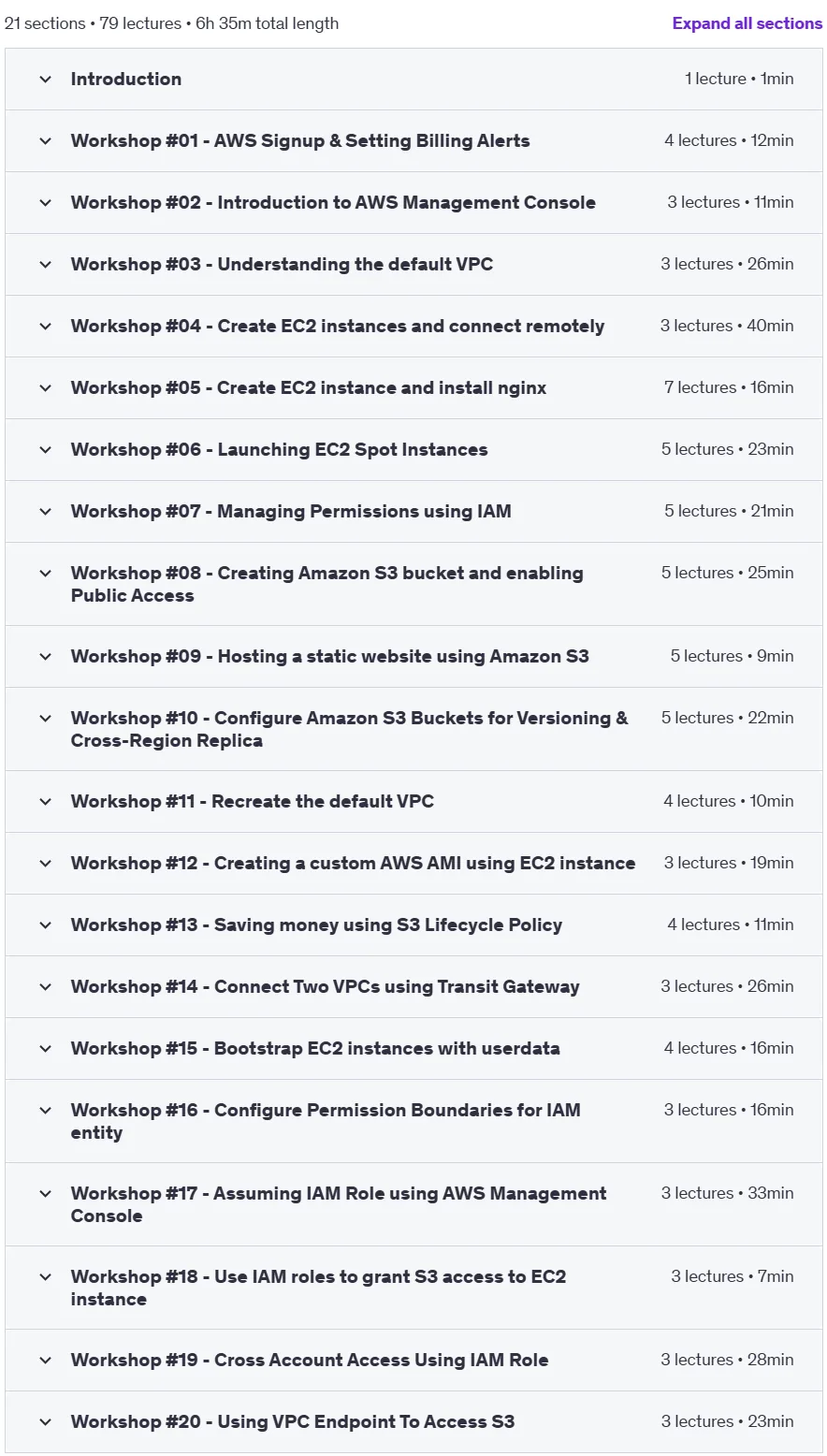Click chevron icon beside Workshop #07 IAM
The image size is (827, 1456).
(x=45, y=512)
